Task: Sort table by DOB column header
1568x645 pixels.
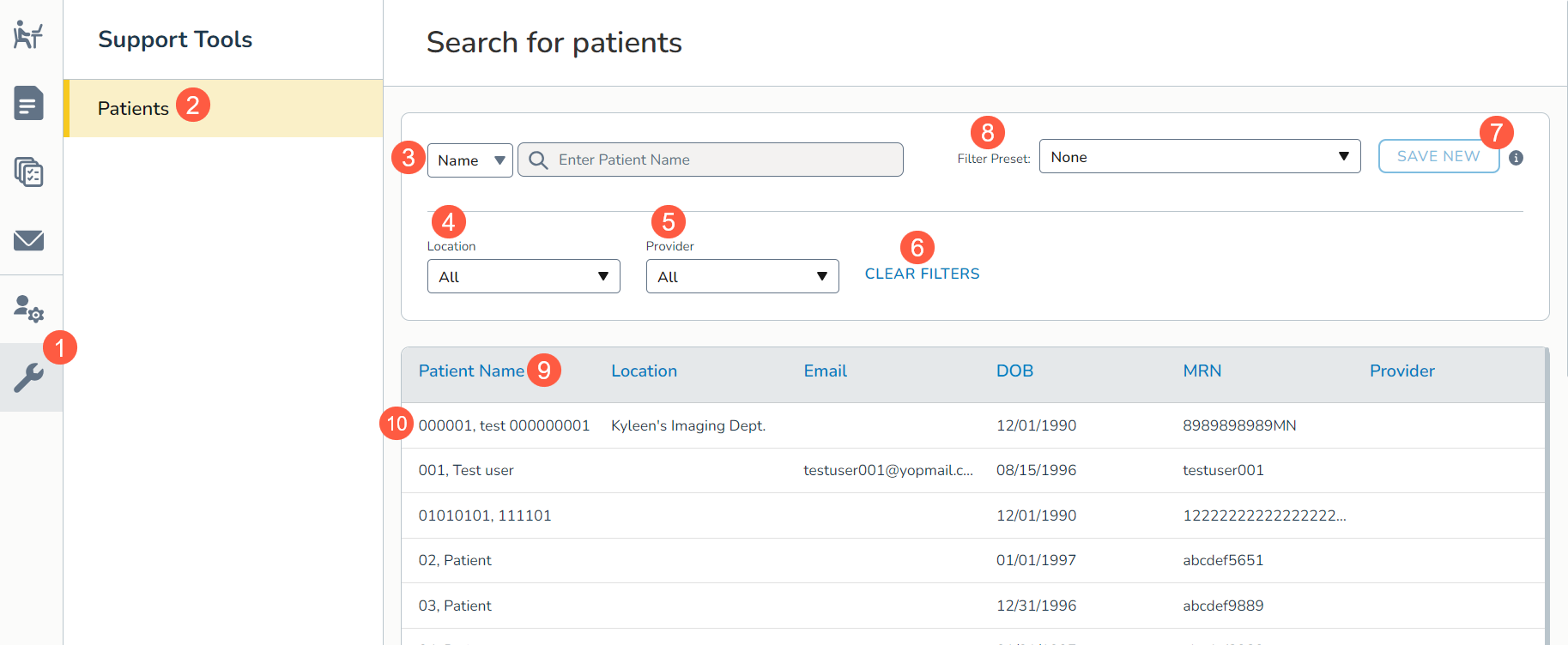Action: click(1014, 371)
